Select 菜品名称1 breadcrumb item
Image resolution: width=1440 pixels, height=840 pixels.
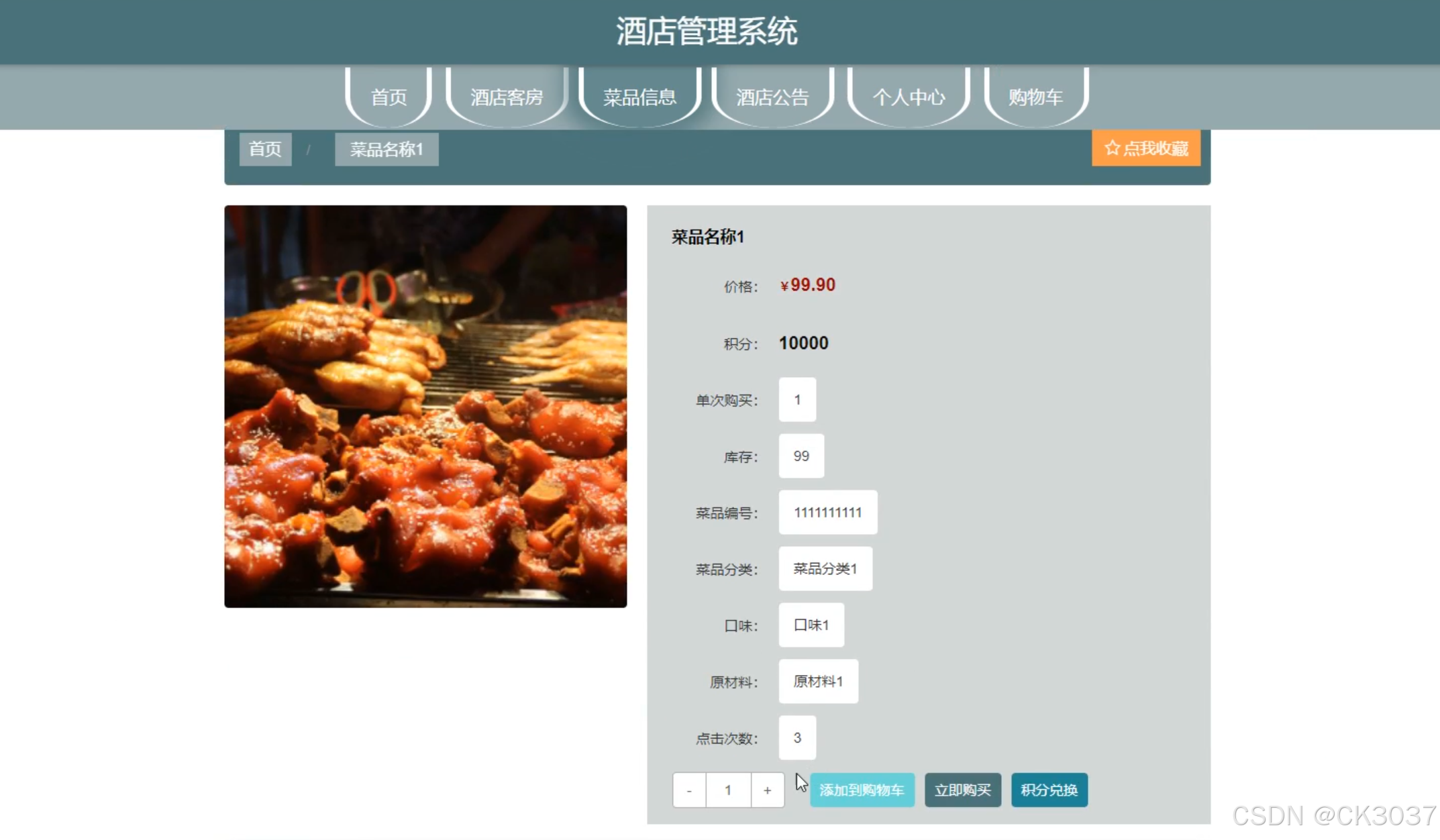pos(386,148)
